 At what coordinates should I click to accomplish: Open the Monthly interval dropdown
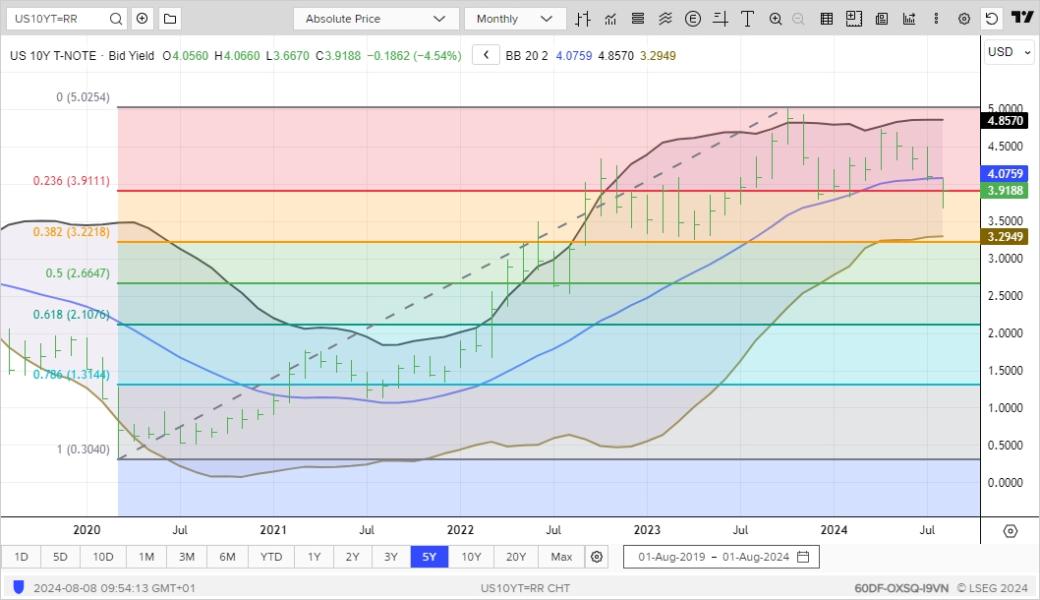(x=515, y=19)
